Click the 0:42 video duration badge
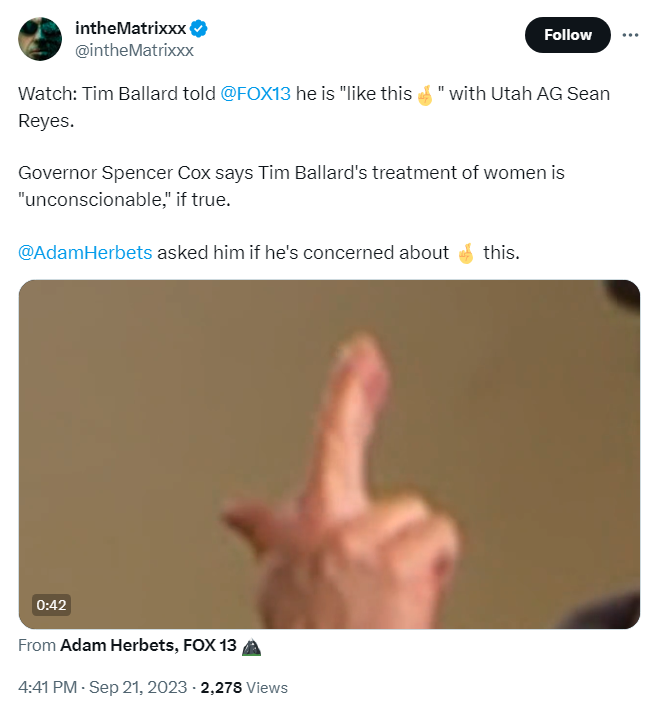Viewport: 658px width, 707px height. [51, 605]
